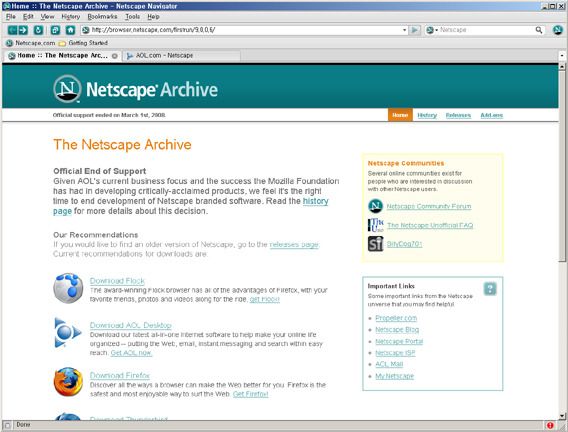Click the toolbar icon left of Home
The image size is (568, 432).
55,30
